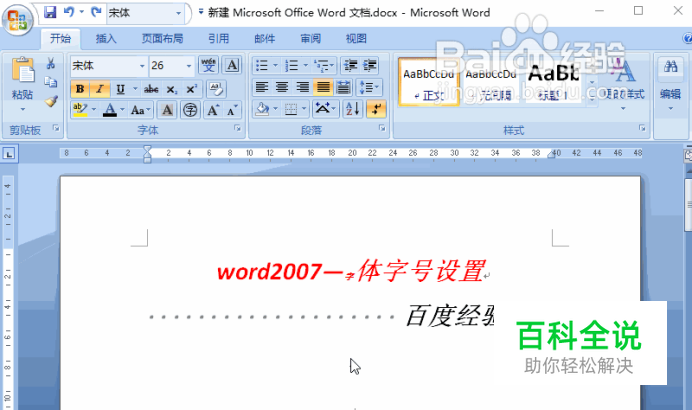Open clipboard pane launcher 剪贴板

tap(56, 128)
